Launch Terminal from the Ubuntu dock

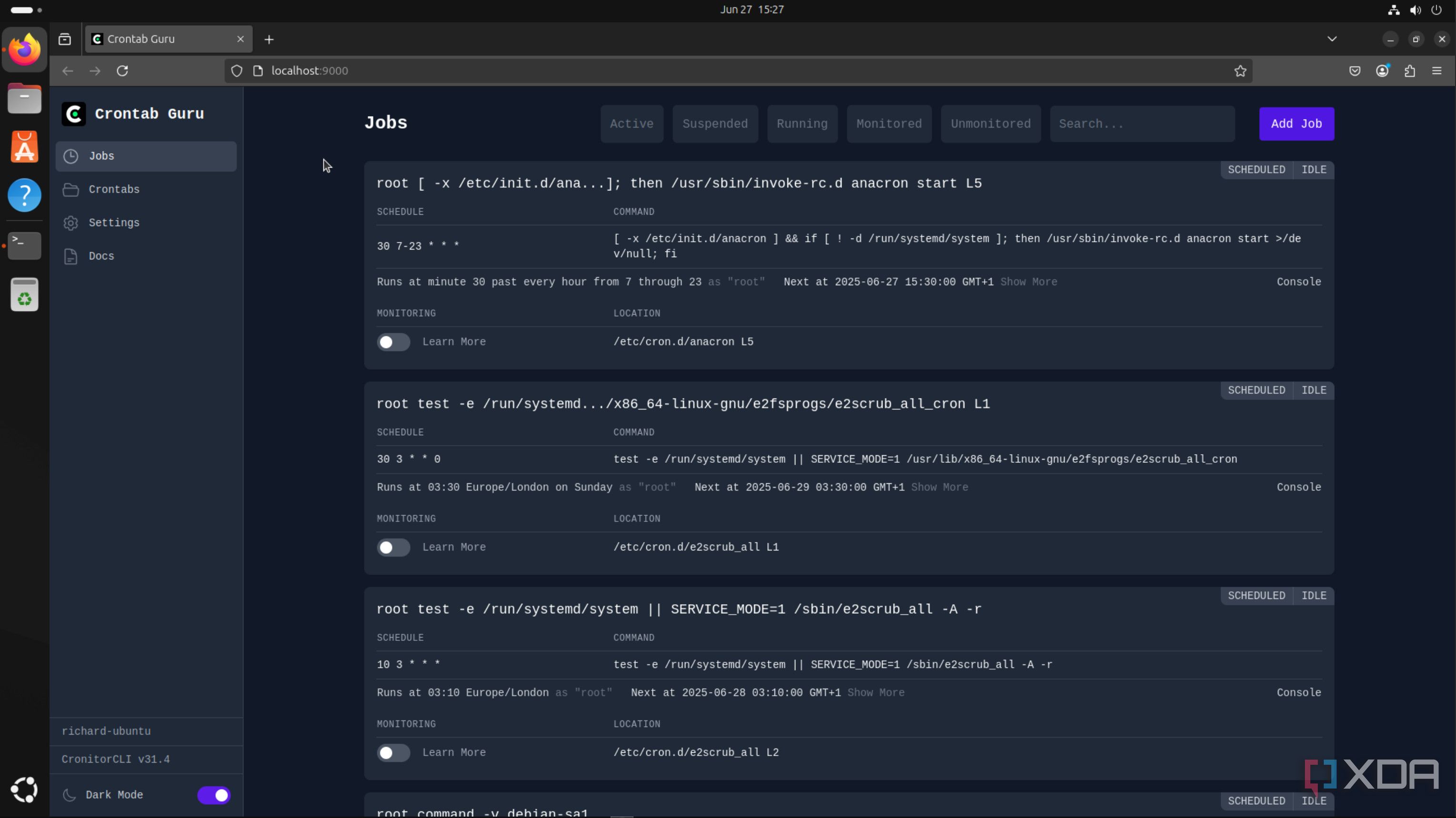[24, 245]
